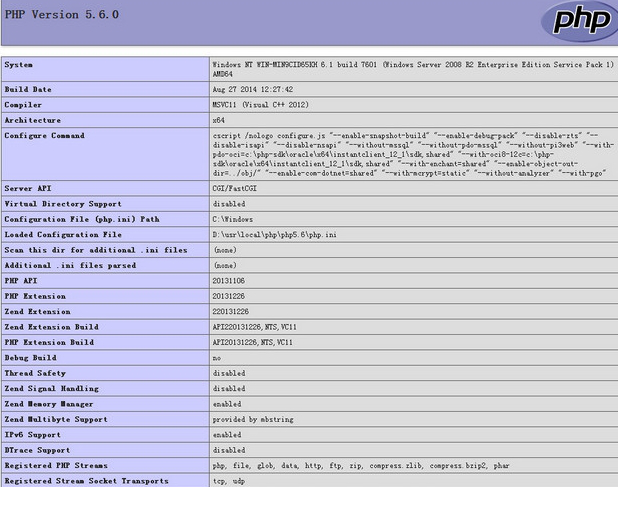Image resolution: width=618 pixels, height=506 pixels.
Task: Select the 20131106 PHP API value
Action: [x=229, y=281]
